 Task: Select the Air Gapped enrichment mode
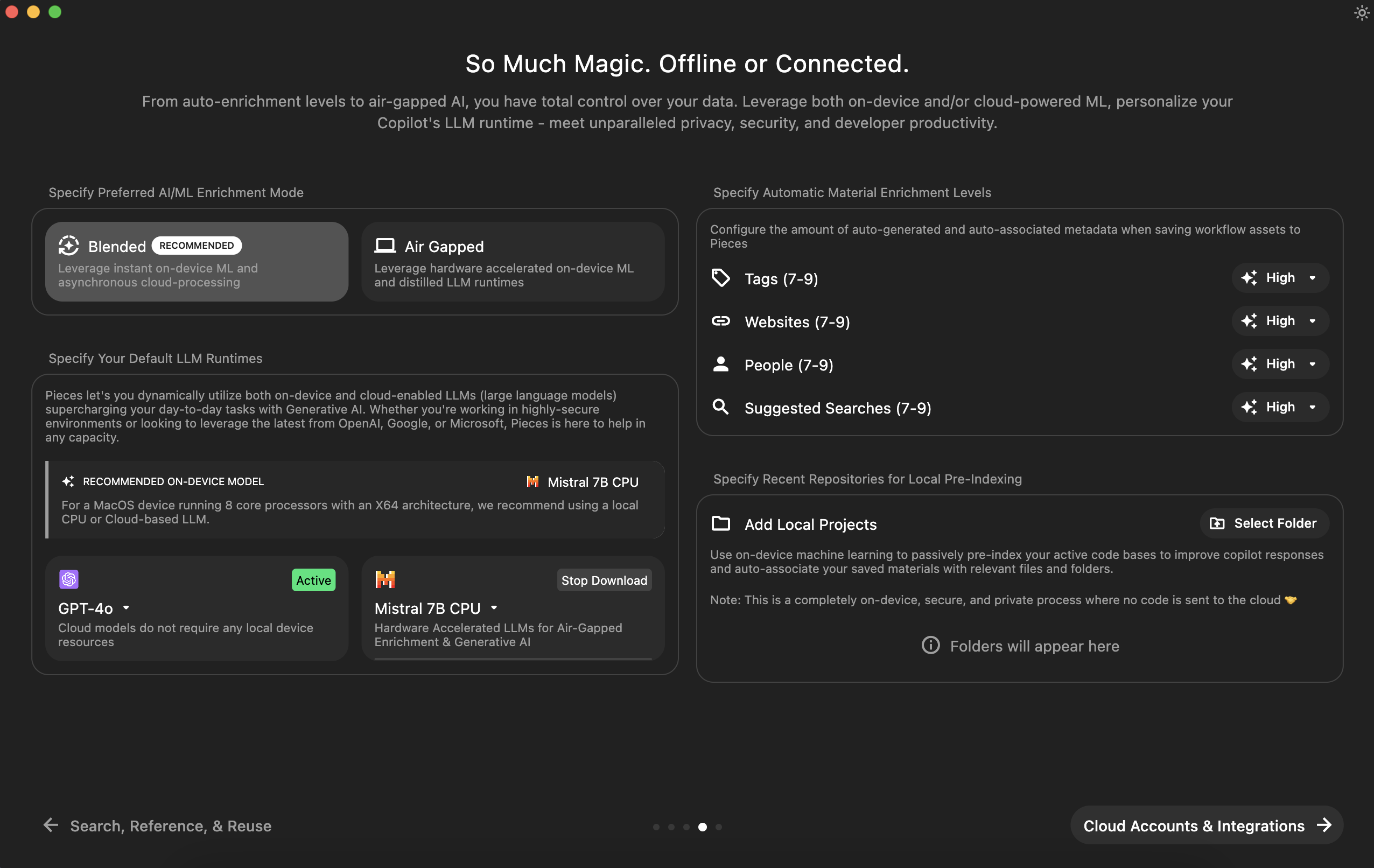pos(513,262)
